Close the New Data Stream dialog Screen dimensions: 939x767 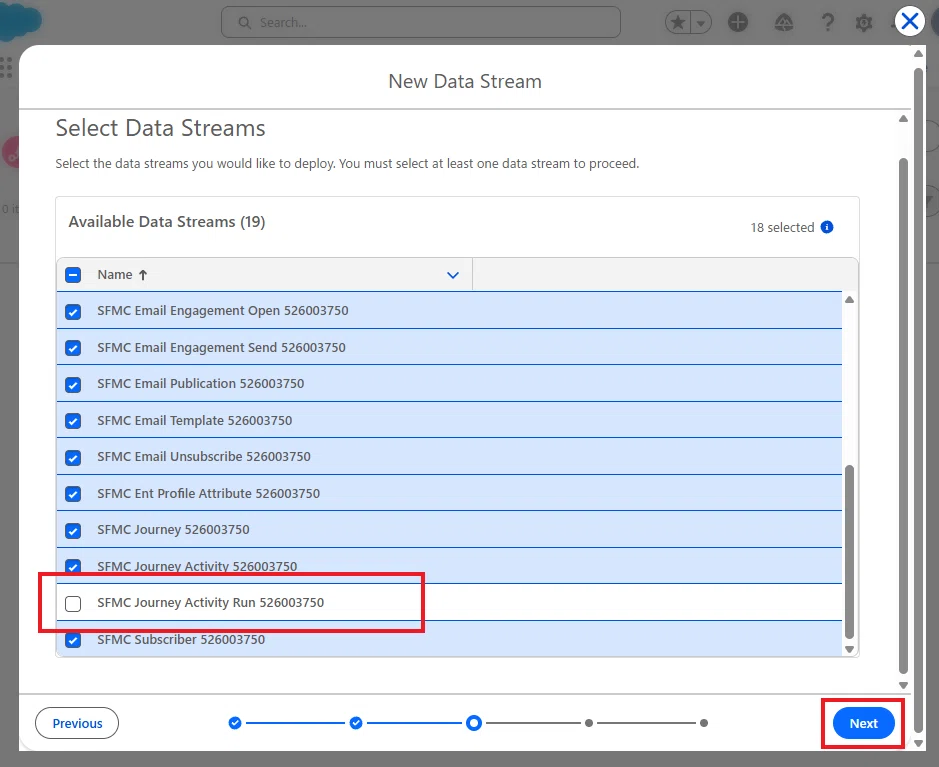(909, 22)
